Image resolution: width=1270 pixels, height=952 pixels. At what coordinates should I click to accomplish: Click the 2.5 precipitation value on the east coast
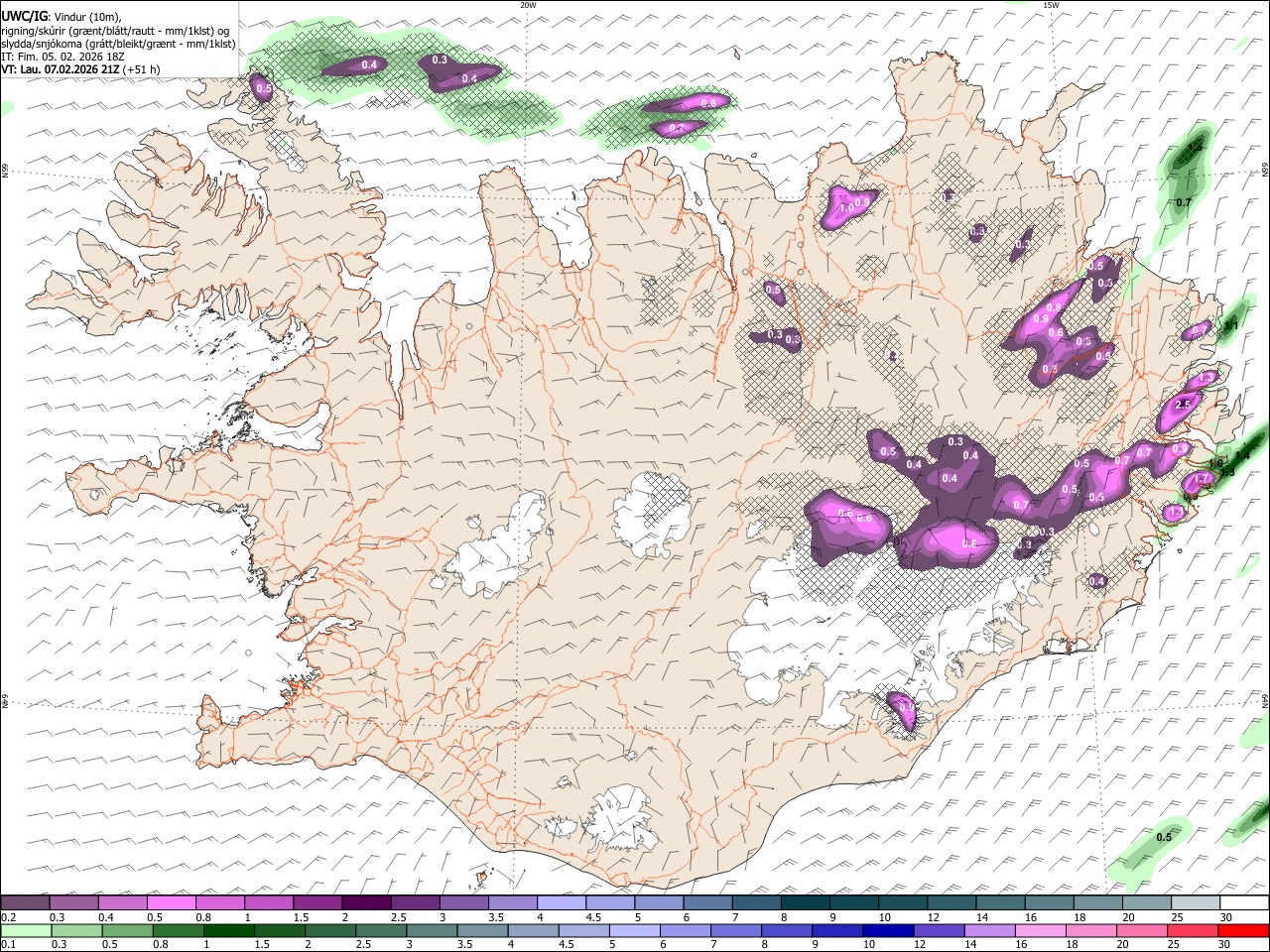(x=1182, y=405)
